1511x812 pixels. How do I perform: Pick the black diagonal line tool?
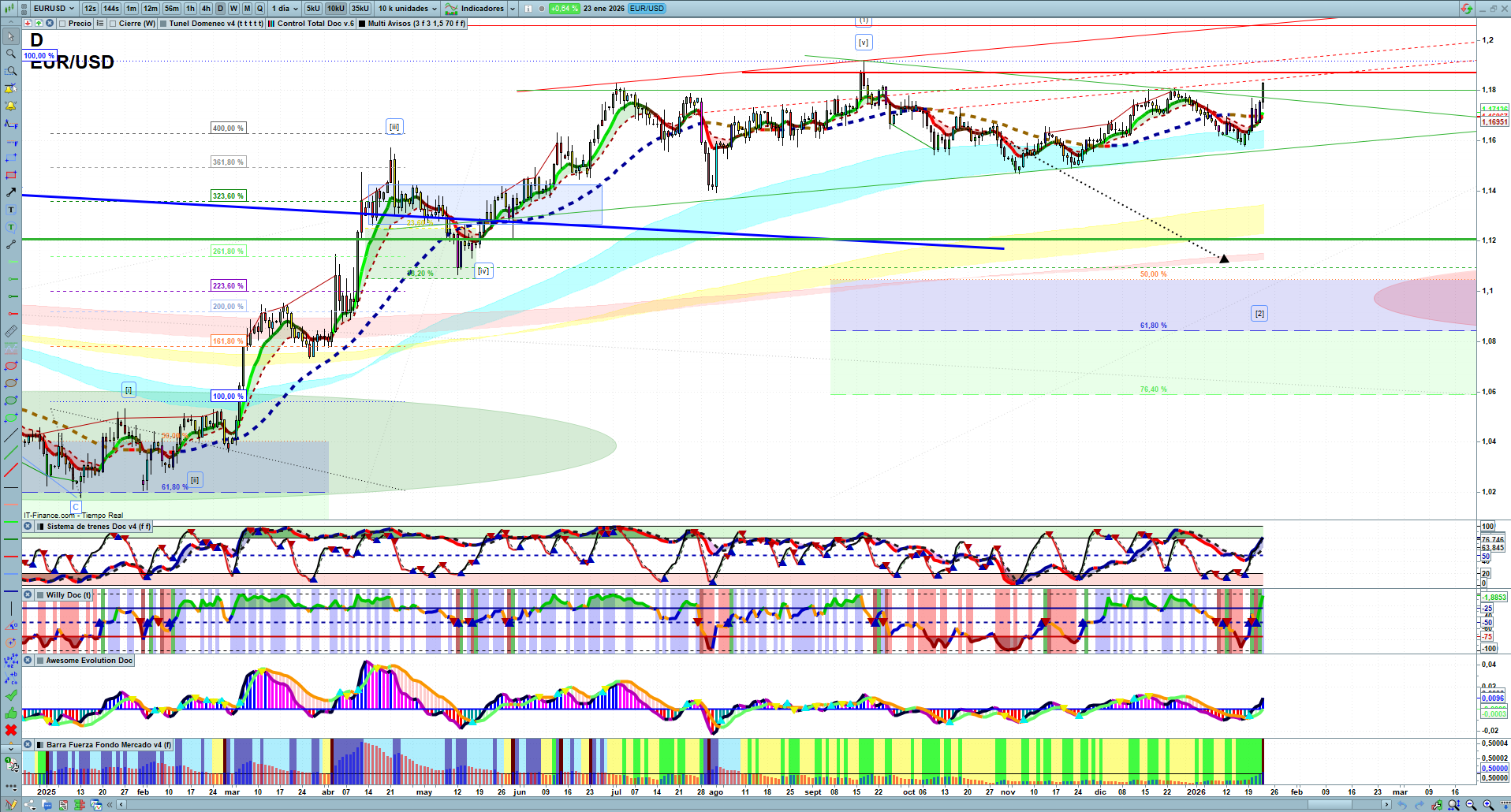click(11, 435)
